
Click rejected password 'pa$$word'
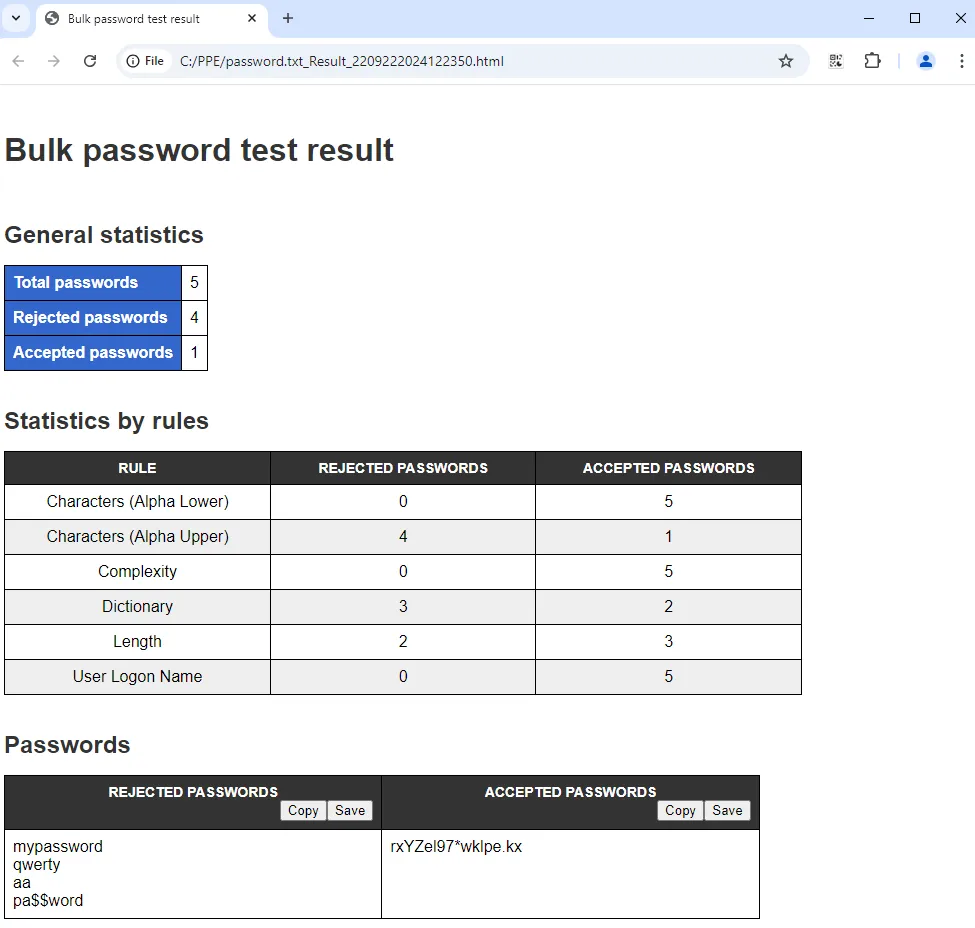(48, 901)
